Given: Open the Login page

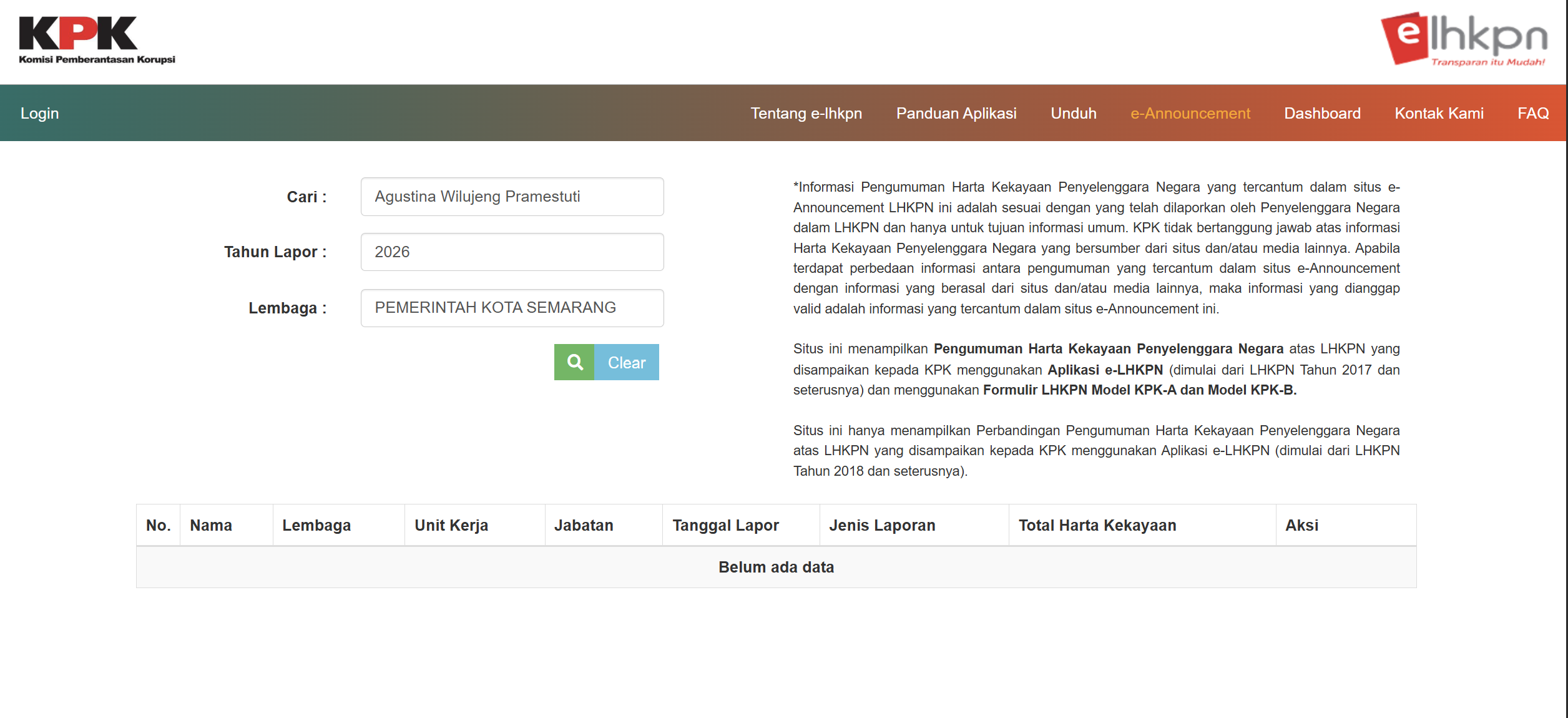Looking at the screenshot, I should tap(39, 113).
